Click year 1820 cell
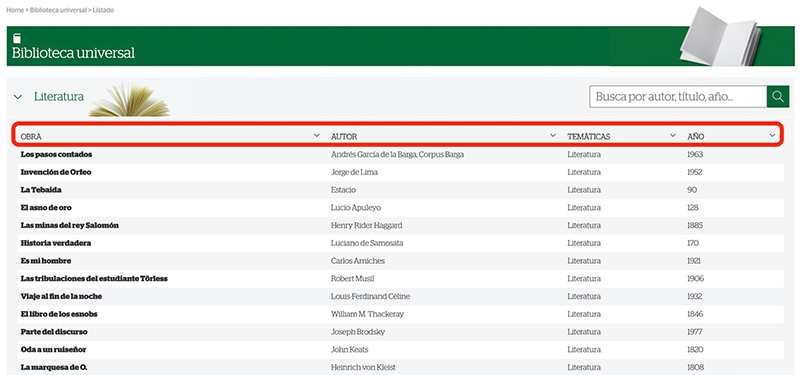The height and width of the screenshot is (375, 800). pos(696,349)
